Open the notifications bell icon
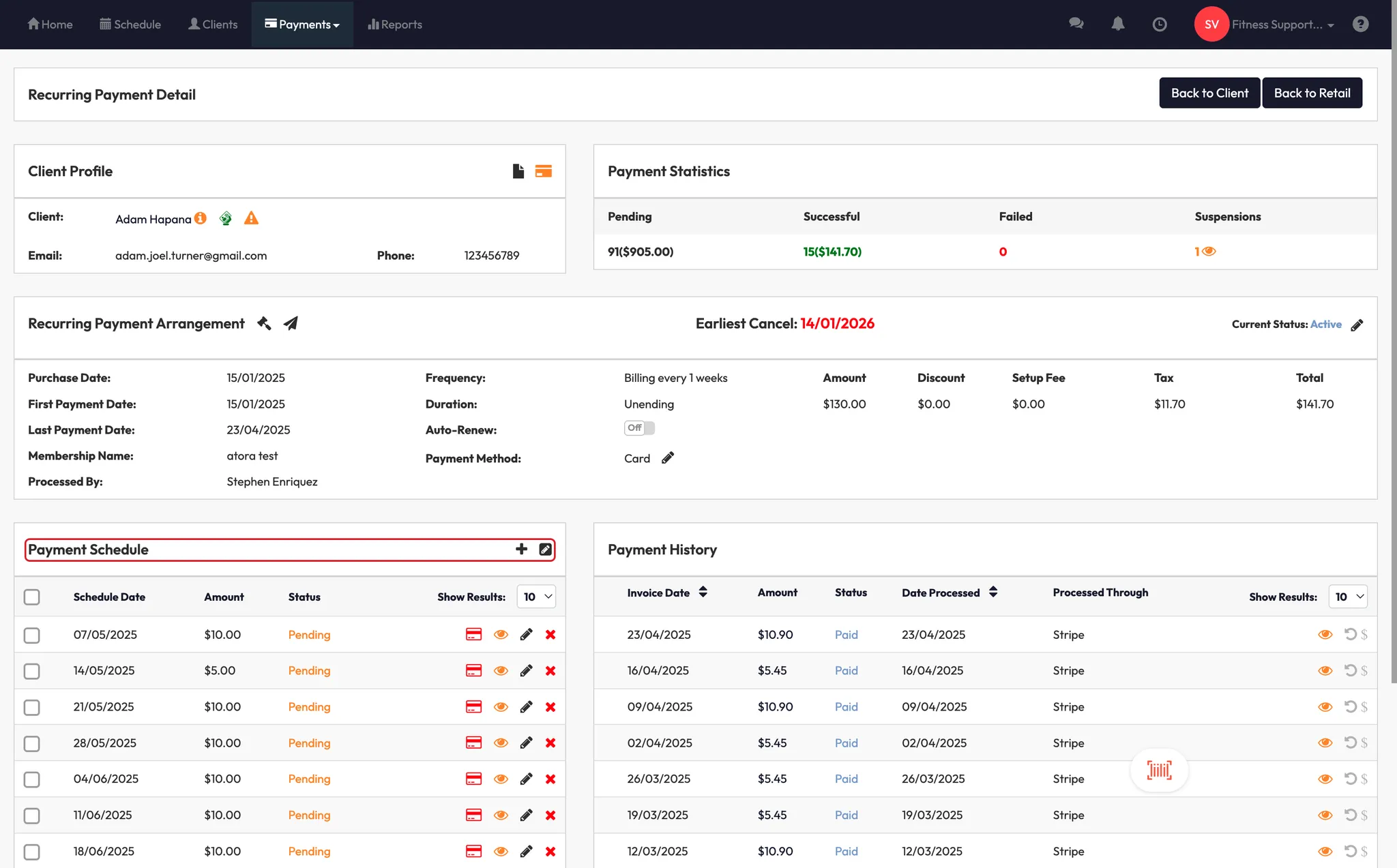 click(1117, 25)
